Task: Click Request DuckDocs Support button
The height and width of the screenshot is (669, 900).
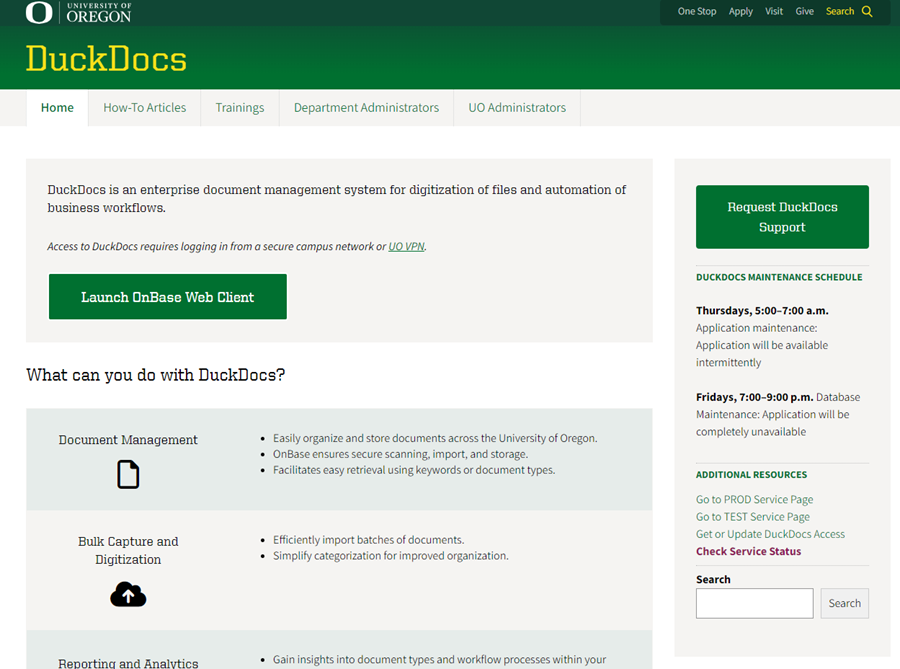Action: pyautogui.click(x=782, y=217)
